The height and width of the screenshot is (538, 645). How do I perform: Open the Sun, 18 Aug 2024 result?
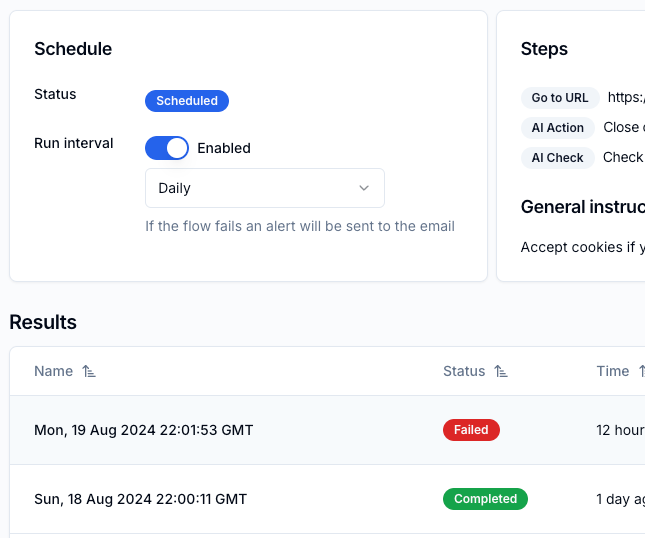tap(140, 498)
